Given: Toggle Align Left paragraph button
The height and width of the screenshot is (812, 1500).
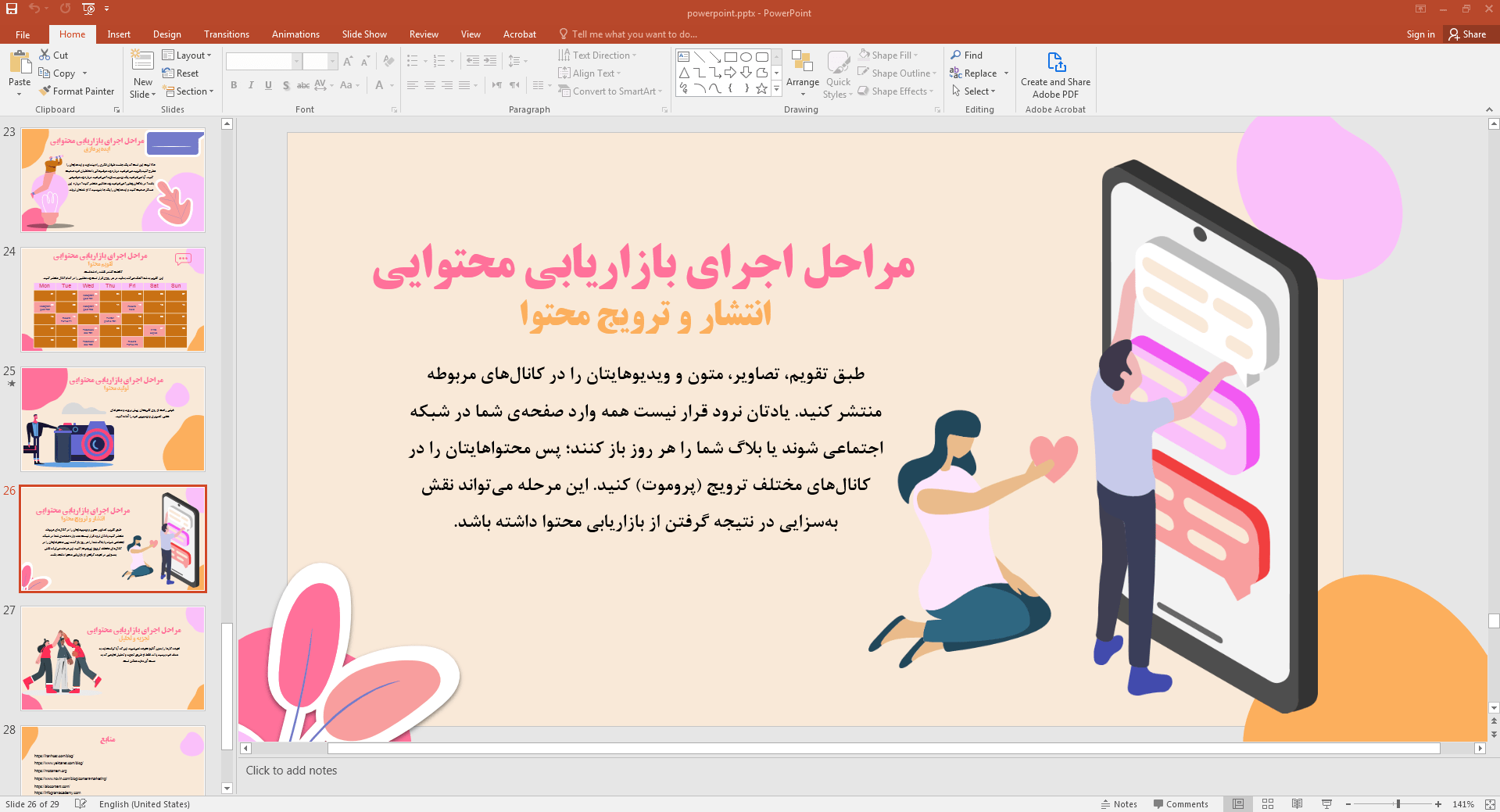Looking at the screenshot, I should coord(413,84).
